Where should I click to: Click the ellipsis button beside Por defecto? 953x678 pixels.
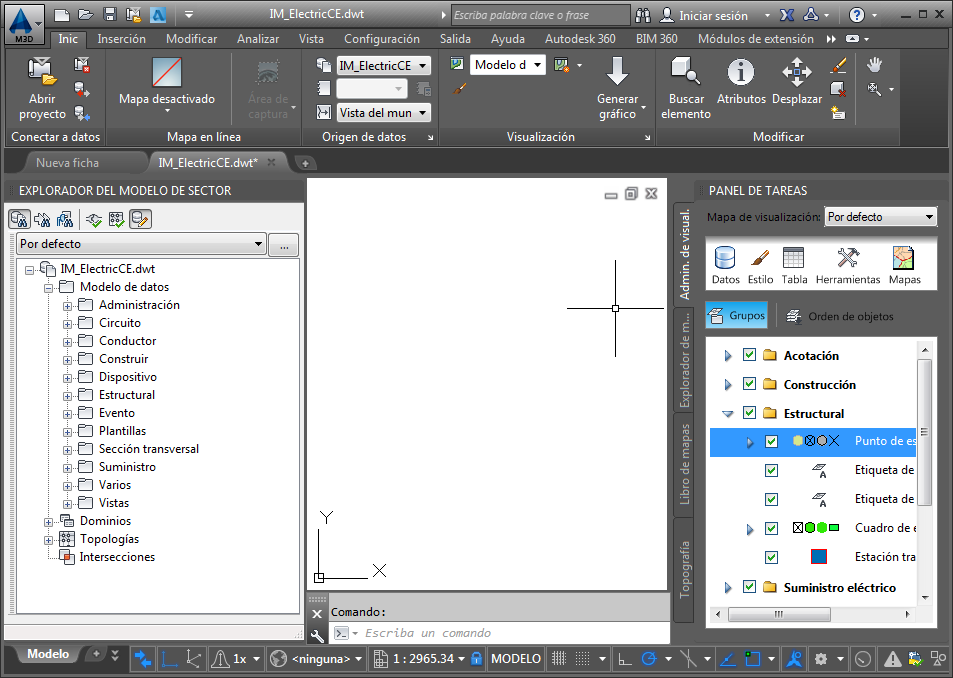pyautogui.click(x=284, y=245)
